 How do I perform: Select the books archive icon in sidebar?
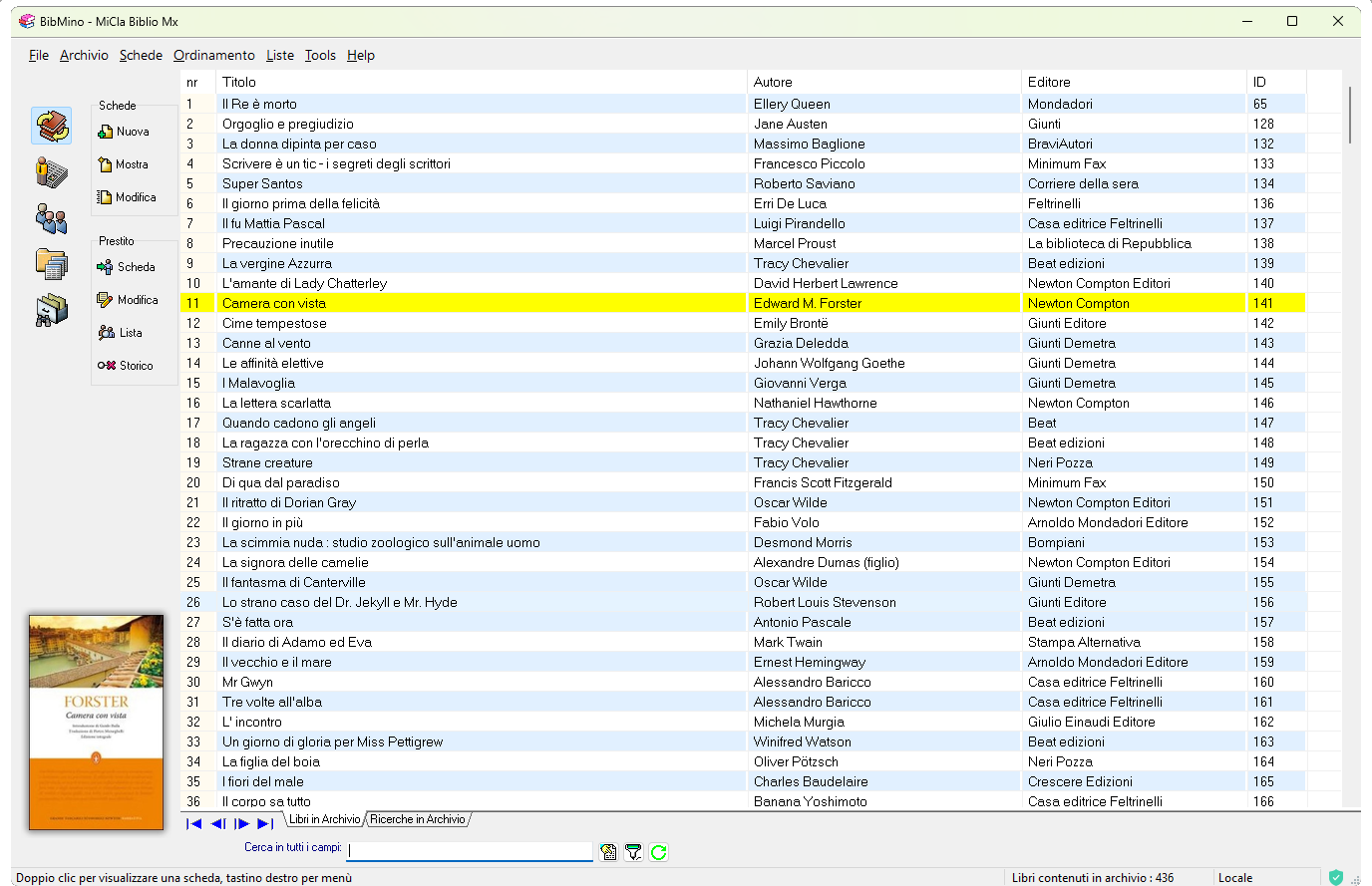[x=51, y=126]
